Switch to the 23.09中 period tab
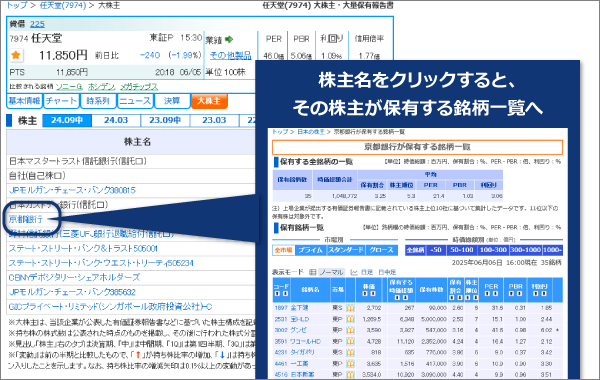Screen dimensions: 600x380 (165, 120)
